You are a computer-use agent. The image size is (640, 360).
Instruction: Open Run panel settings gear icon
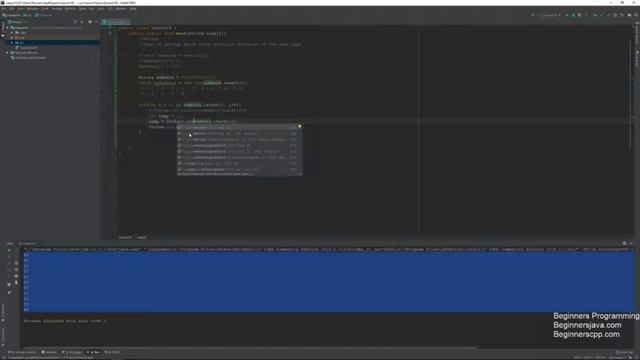tap(624, 243)
